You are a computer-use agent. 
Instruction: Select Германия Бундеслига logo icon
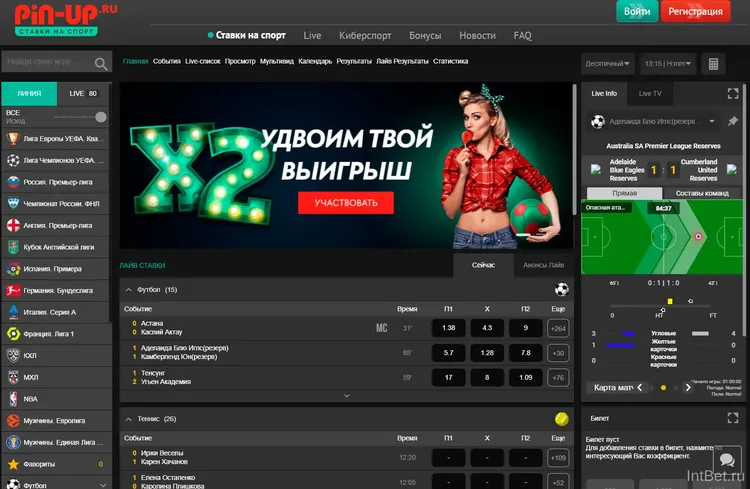13,290
